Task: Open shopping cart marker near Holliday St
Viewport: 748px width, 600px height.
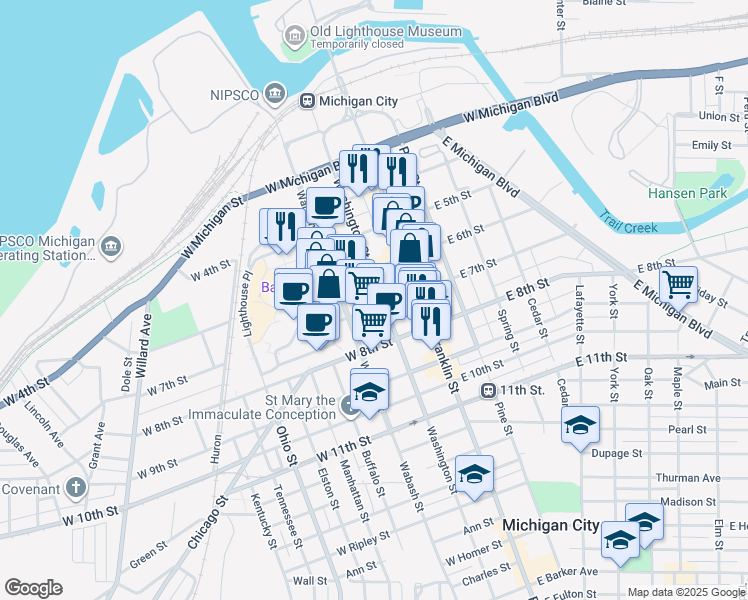Action: 678,288
